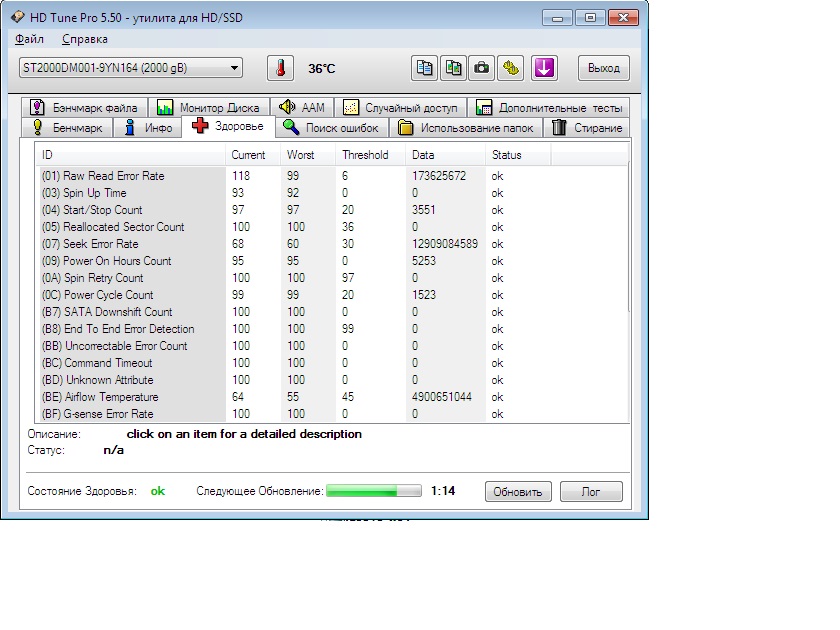Copy text results to clipboard icon

point(424,68)
